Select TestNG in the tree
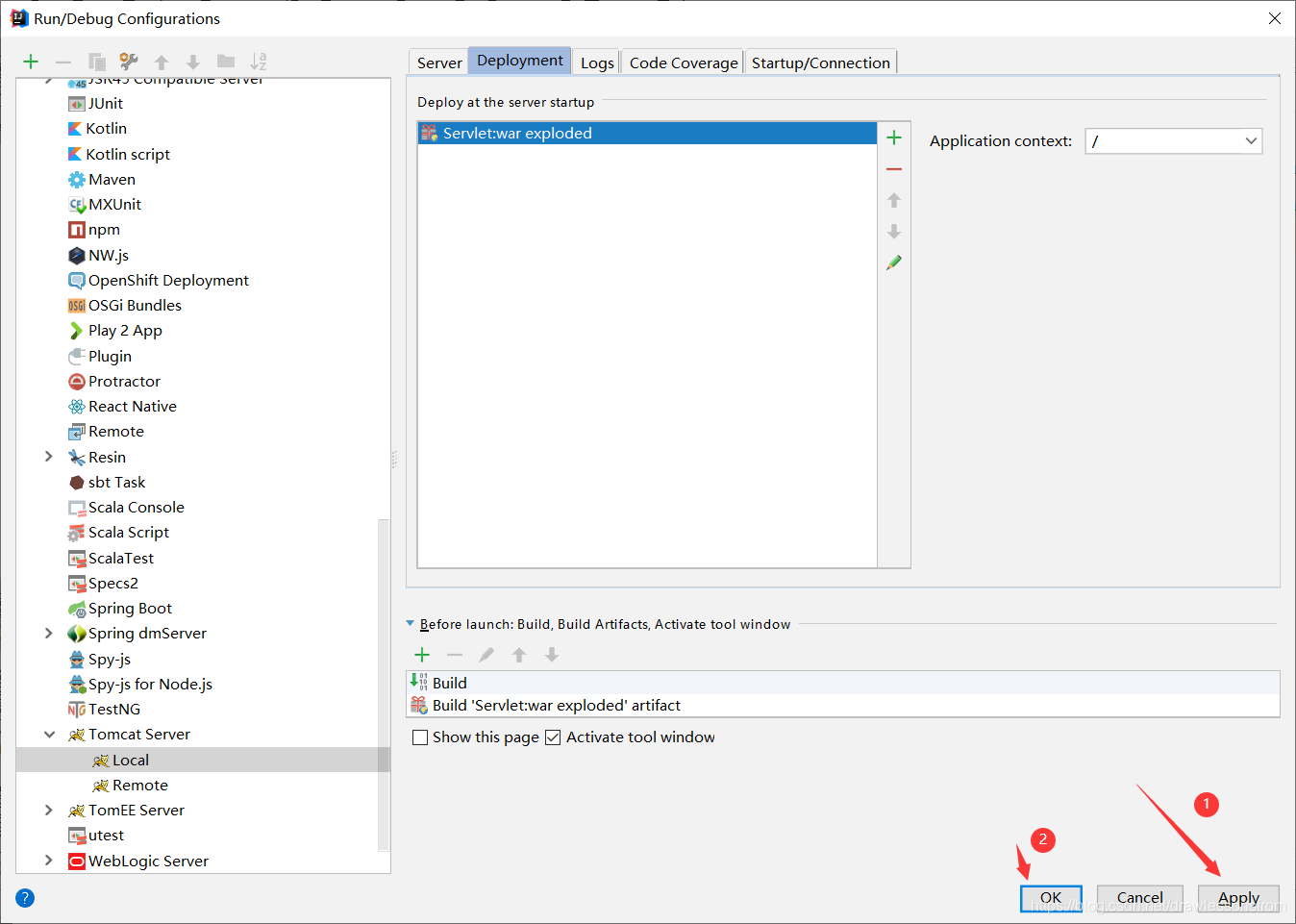 [114, 709]
